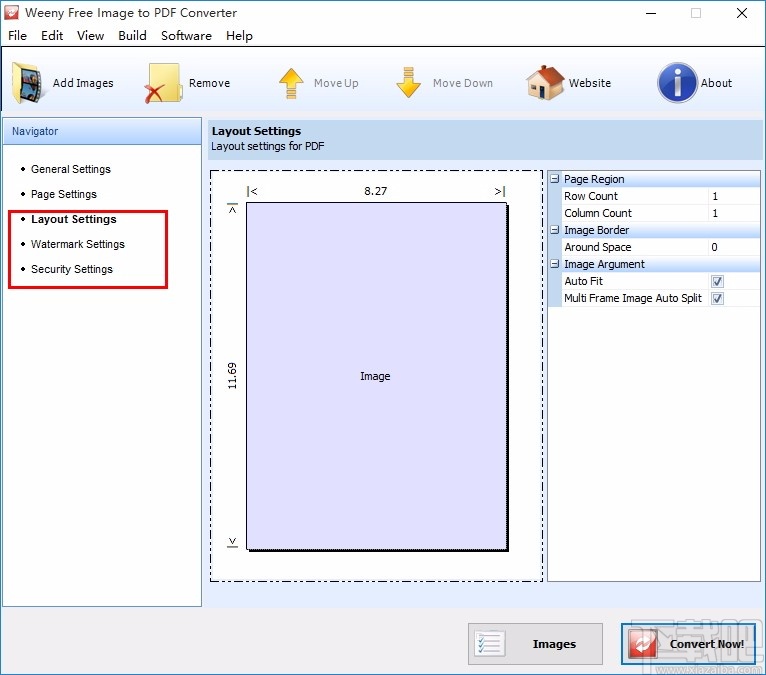This screenshot has height=675, width=766.
Task: Click the Row Count value field
Action: tap(734, 196)
